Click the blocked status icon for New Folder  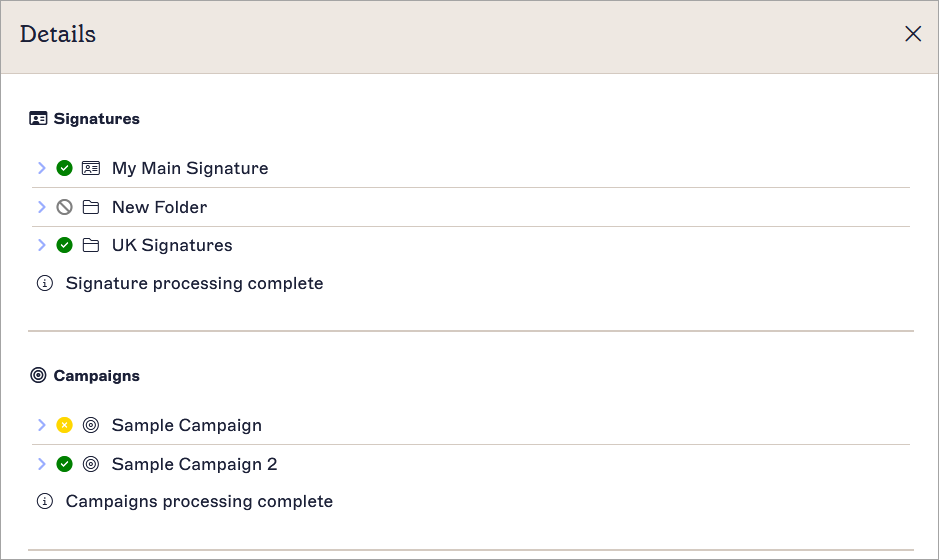64,207
